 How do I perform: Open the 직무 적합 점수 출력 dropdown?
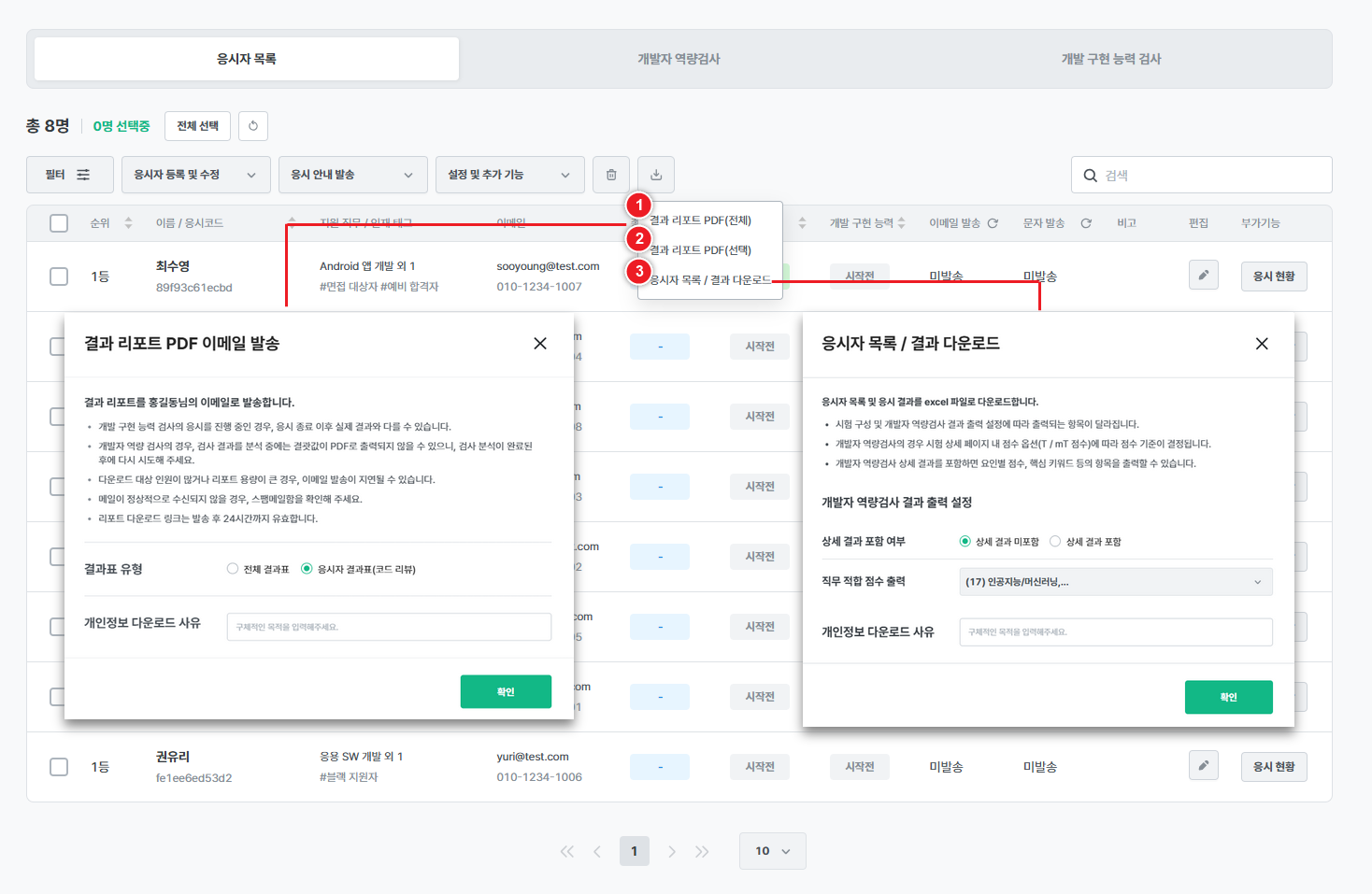tap(1115, 582)
